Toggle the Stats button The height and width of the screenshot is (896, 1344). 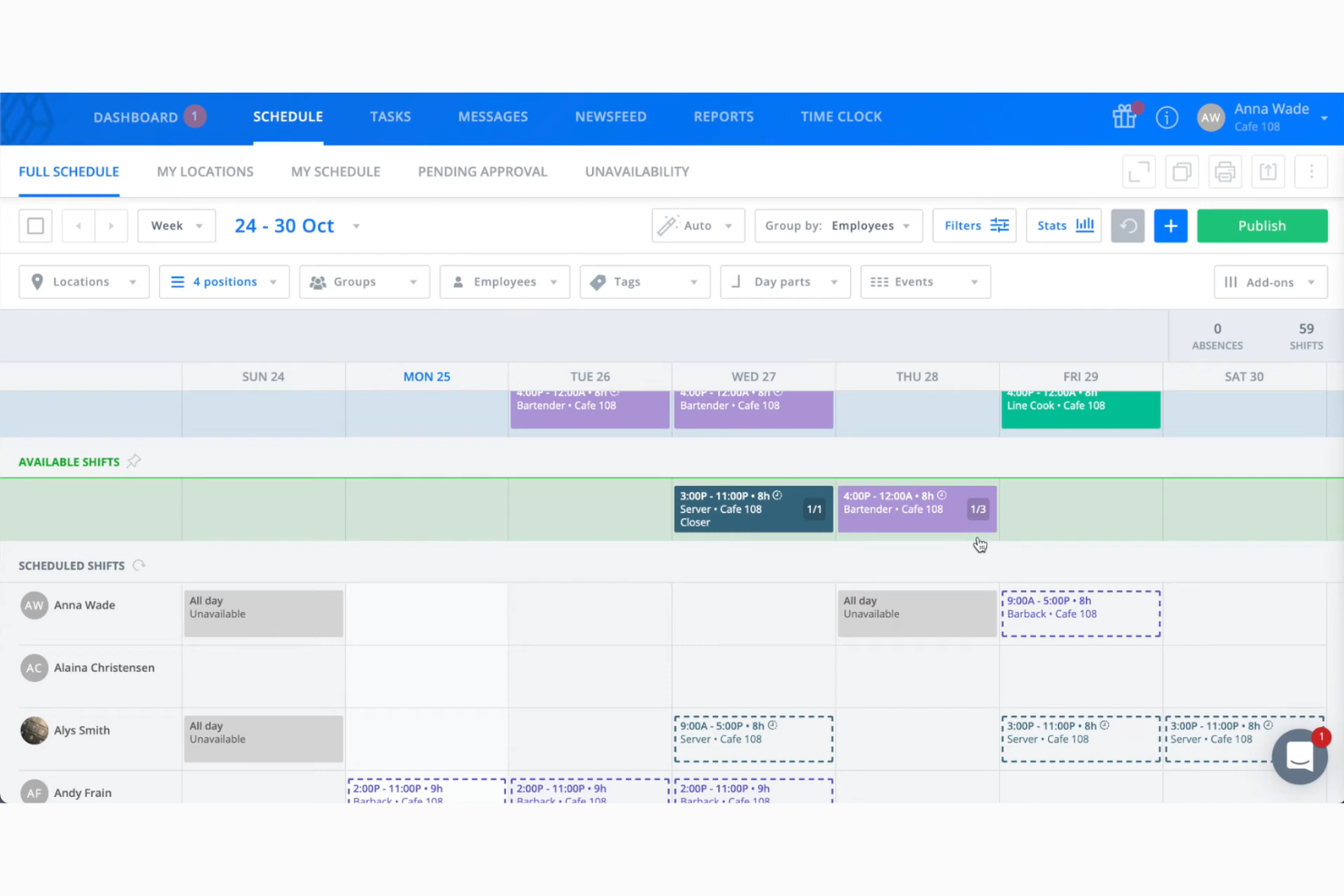pyautogui.click(x=1064, y=226)
